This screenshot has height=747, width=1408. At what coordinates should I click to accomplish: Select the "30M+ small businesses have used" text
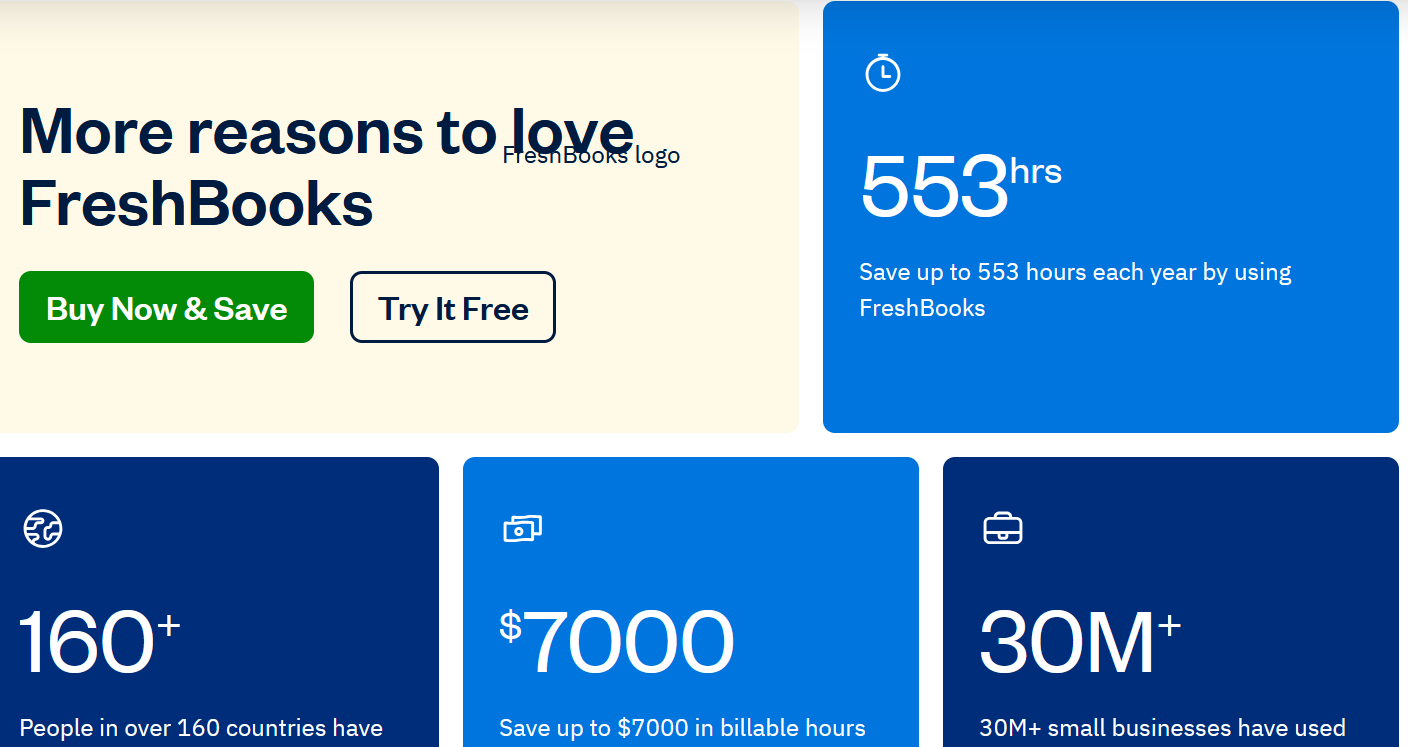click(x=1162, y=728)
